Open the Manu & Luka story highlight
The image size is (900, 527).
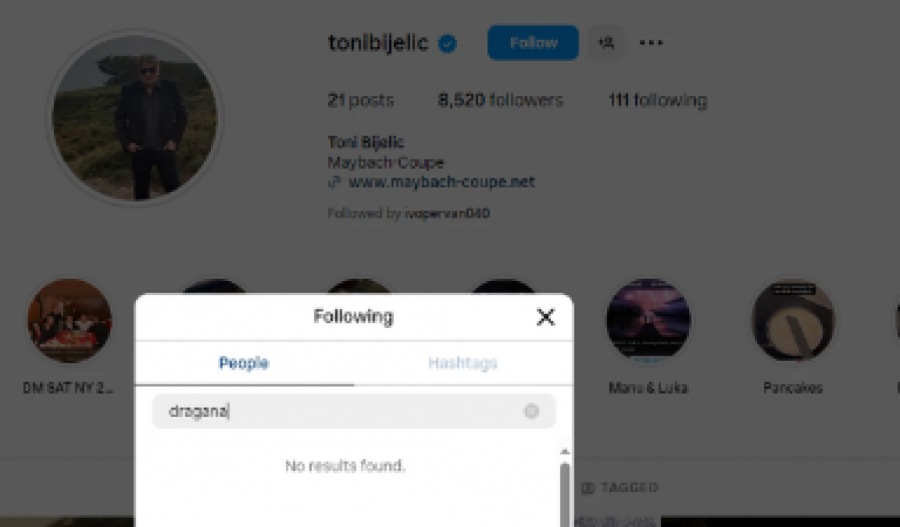(648, 321)
